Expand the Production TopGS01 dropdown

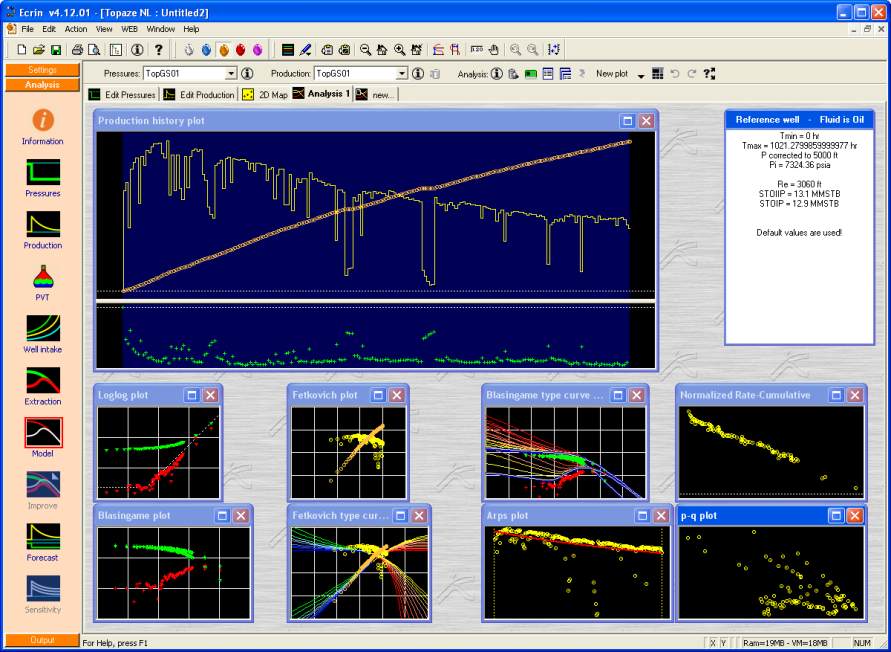402,74
